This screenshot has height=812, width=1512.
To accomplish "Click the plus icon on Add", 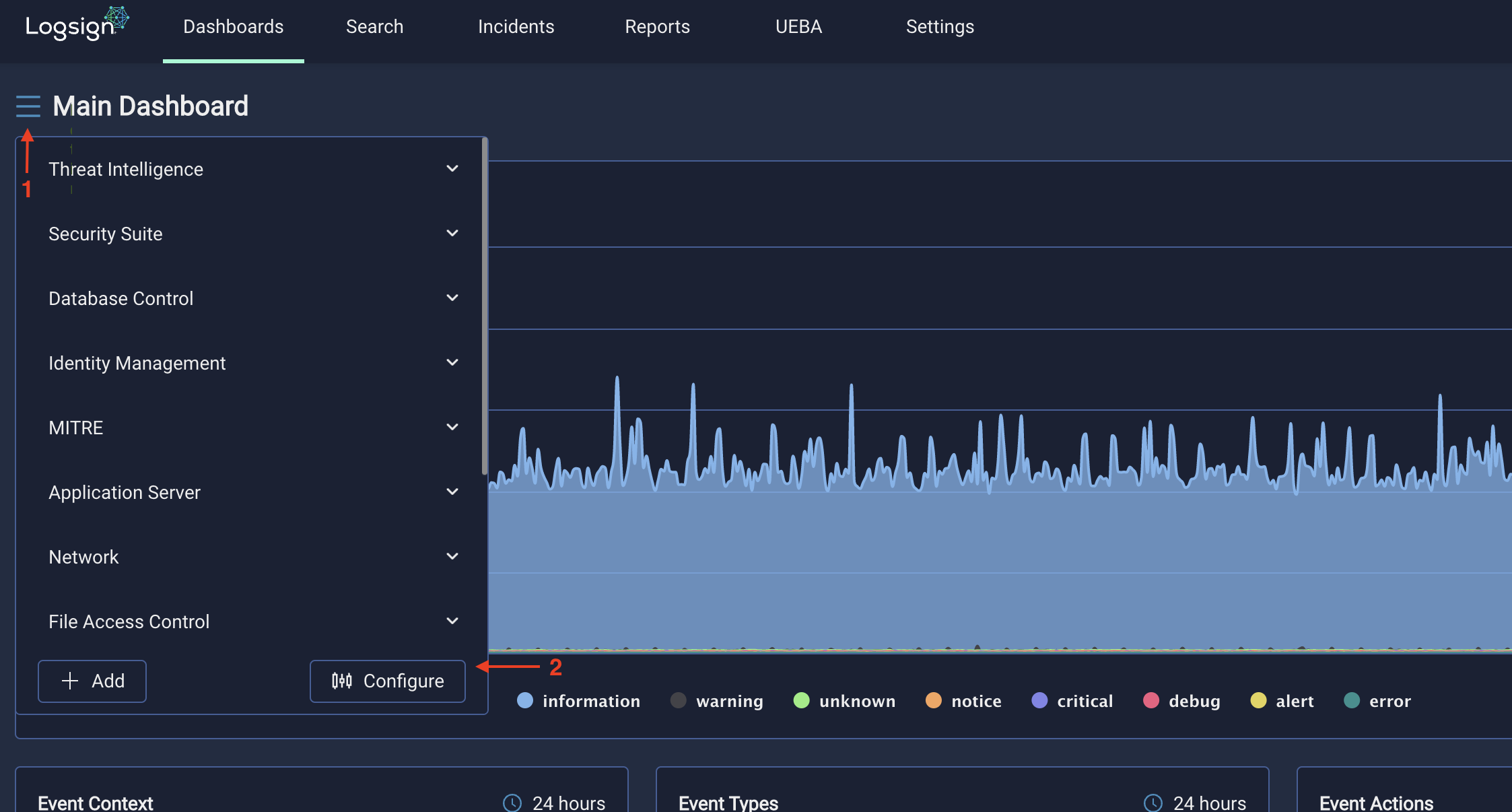I will coord(70,681).
